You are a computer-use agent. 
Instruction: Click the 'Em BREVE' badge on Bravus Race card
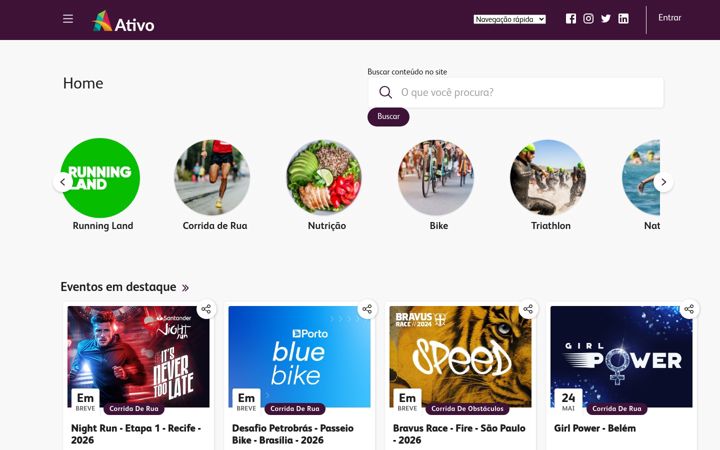coord(407,401)
